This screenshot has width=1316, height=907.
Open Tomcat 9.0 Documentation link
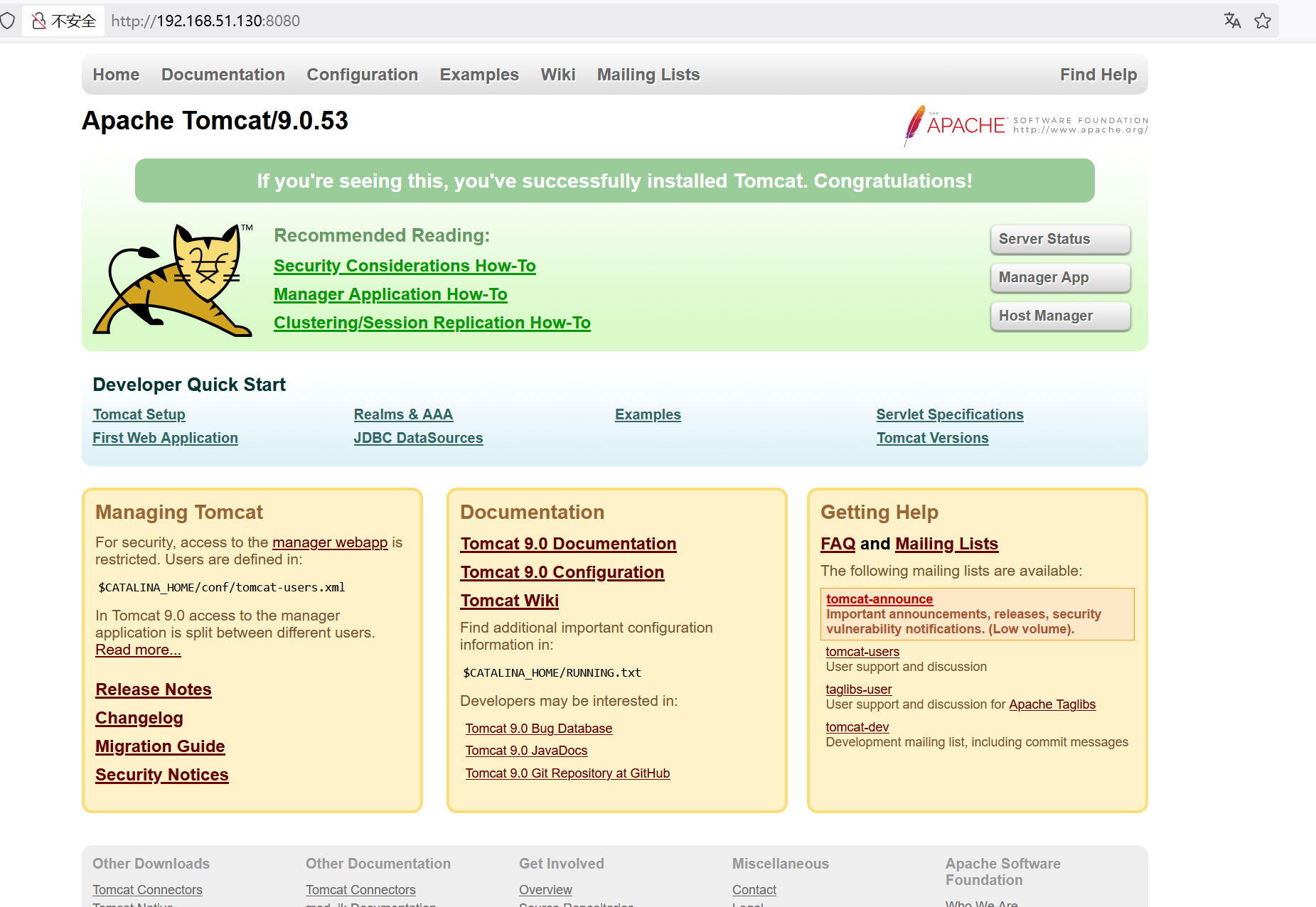tap(568, 544)
